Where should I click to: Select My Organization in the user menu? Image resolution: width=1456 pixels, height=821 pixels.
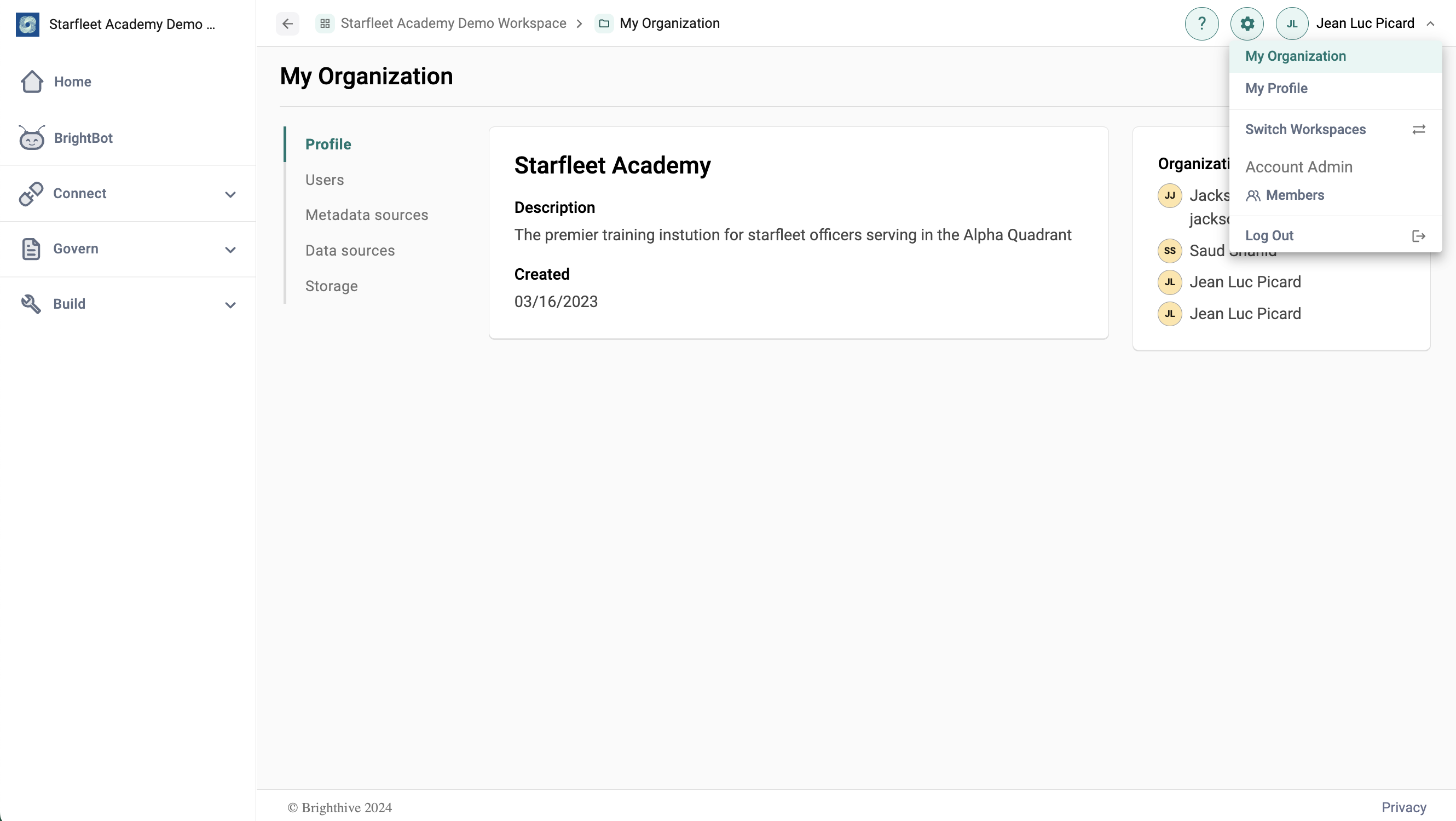[x=1336, y=56]
